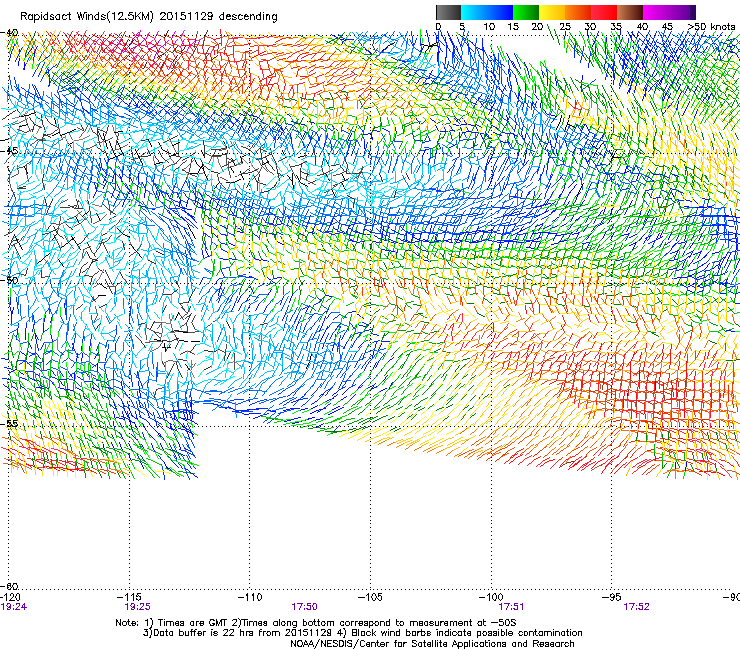The height and width of the screenshot is (650, 740).
Task: Click the '-110' longitude axis label
Action: pyautogui.click(x=250, y=597)
